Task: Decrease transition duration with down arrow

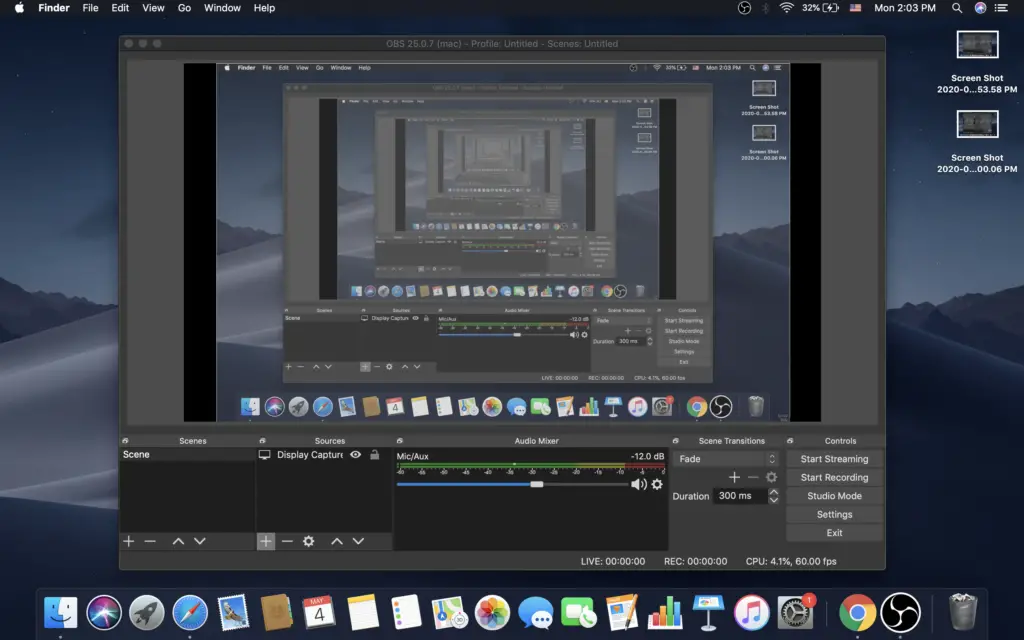Action: 774,500
